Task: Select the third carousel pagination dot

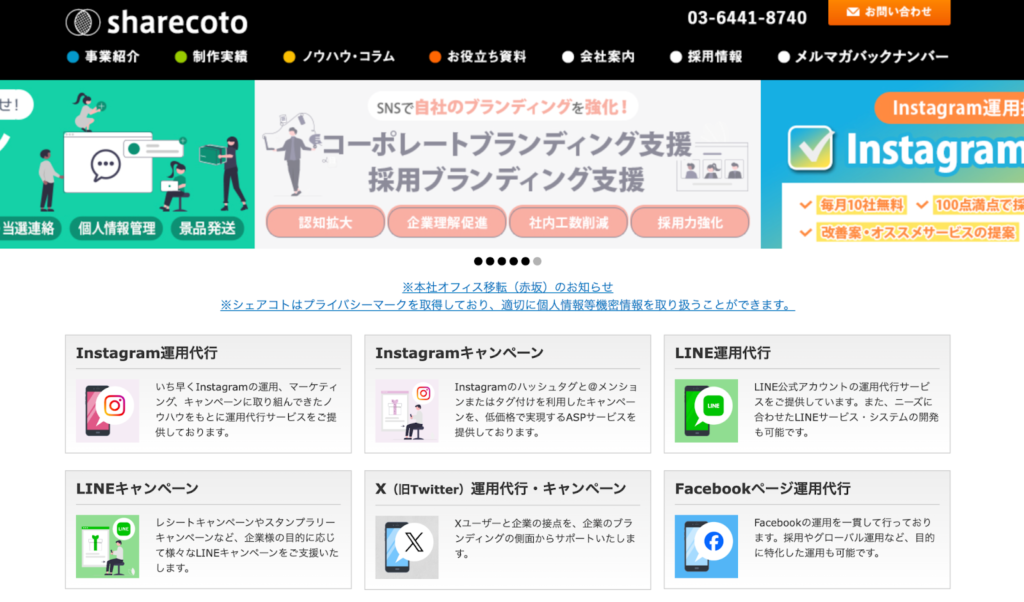Action: 502,261
